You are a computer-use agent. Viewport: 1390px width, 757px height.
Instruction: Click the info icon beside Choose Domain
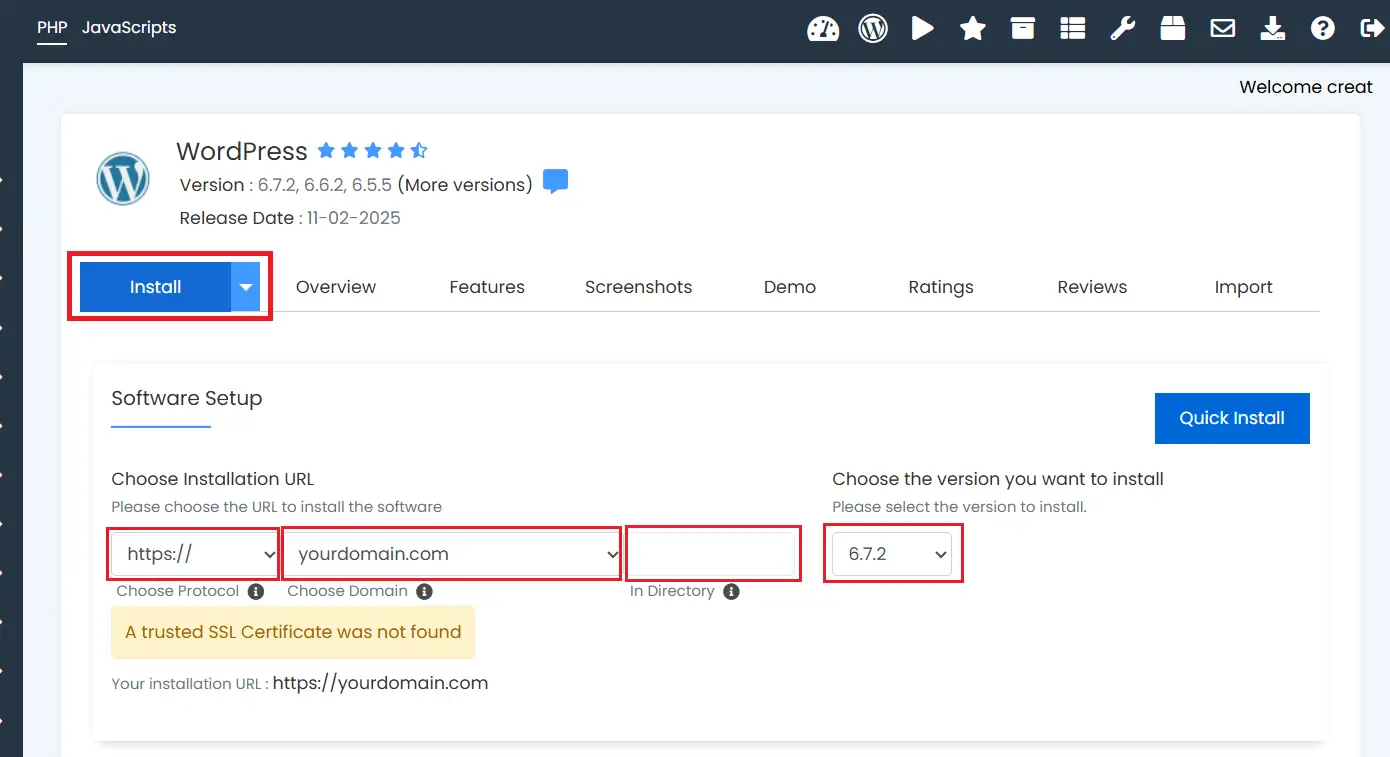coord(424,591)
